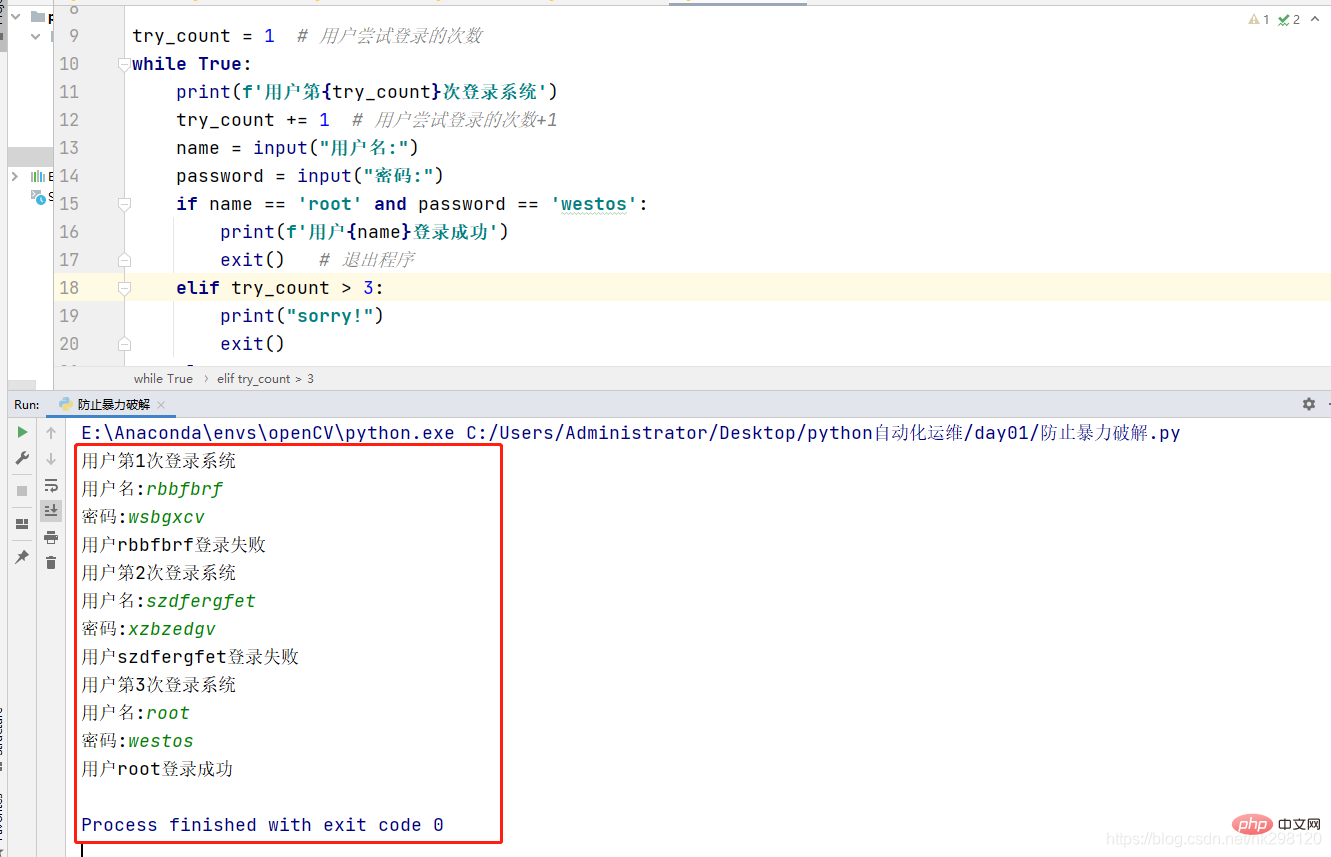Pin the Run tab with pin icon

click(22, 557)
